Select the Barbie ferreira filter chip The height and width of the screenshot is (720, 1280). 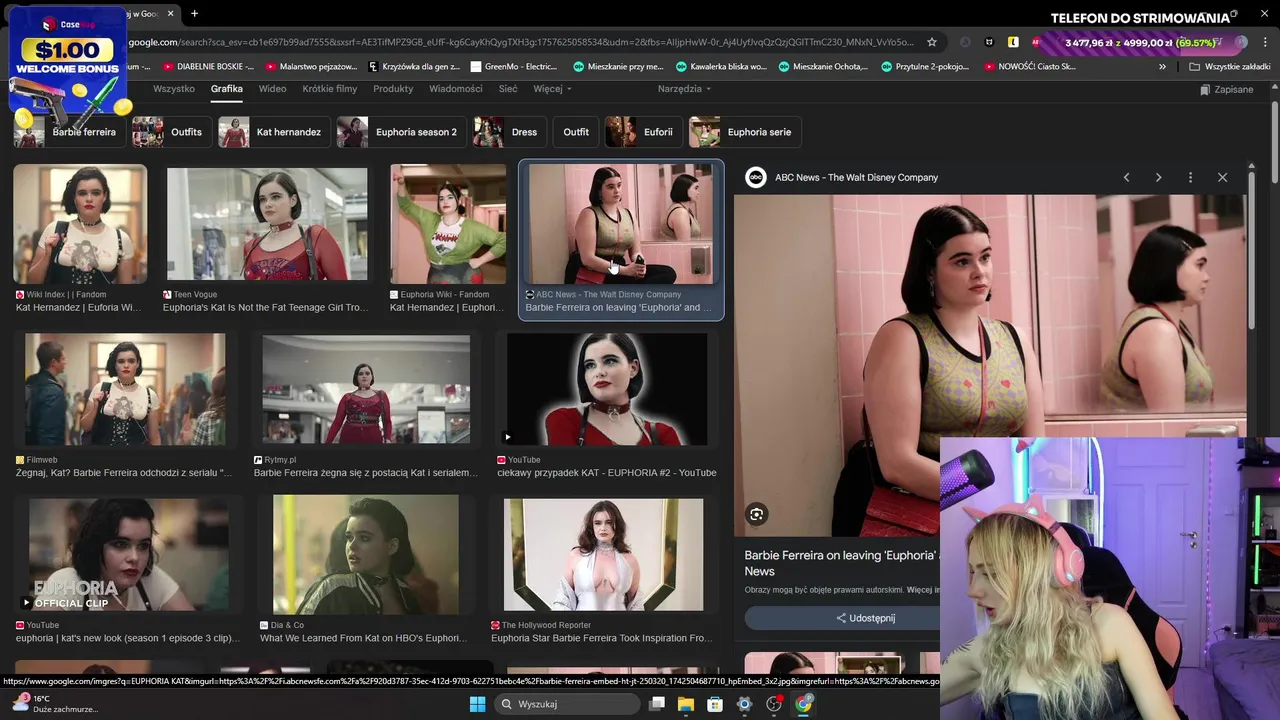[x=68, y=132]
